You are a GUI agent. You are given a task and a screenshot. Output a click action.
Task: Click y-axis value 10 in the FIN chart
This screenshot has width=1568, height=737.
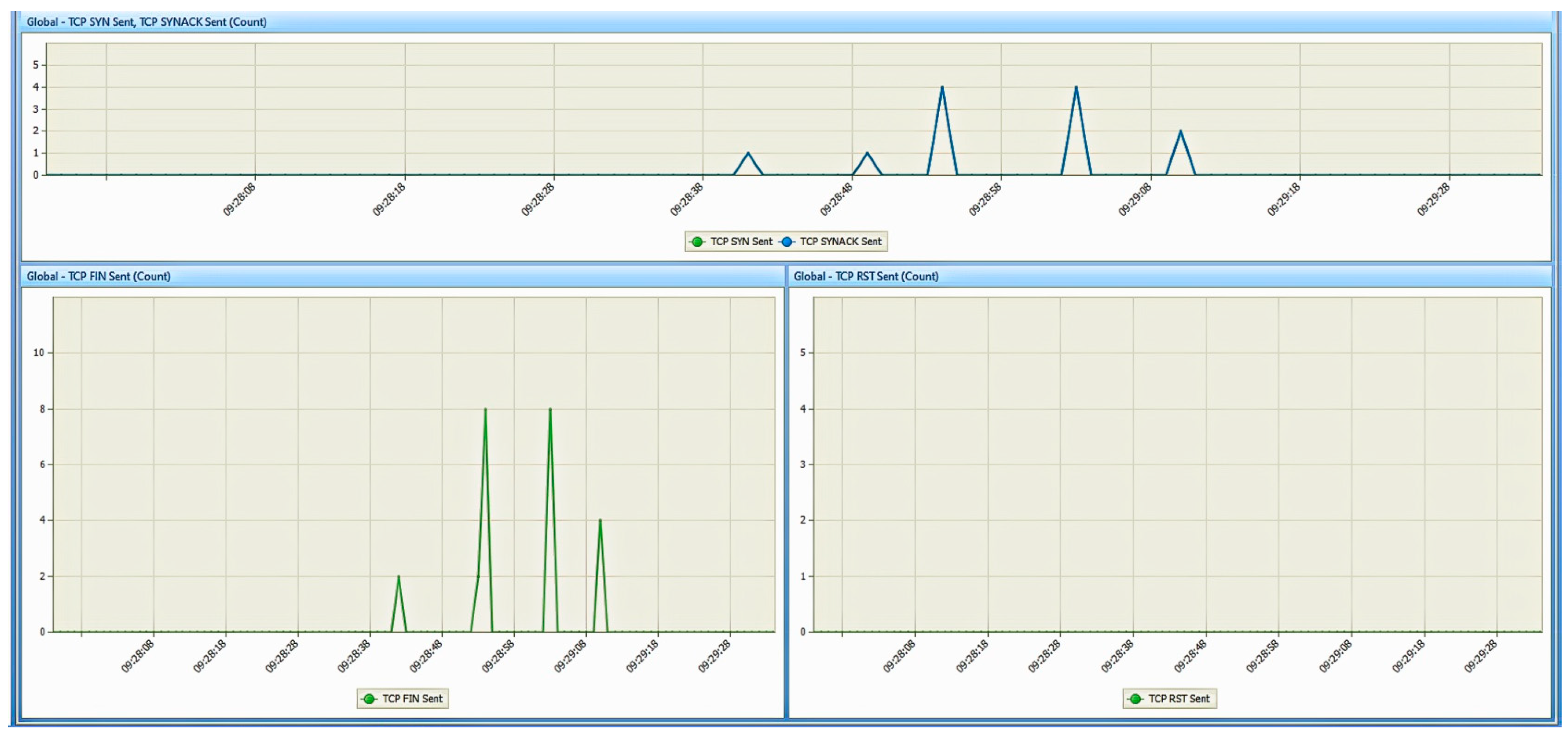tap(39, 353)
